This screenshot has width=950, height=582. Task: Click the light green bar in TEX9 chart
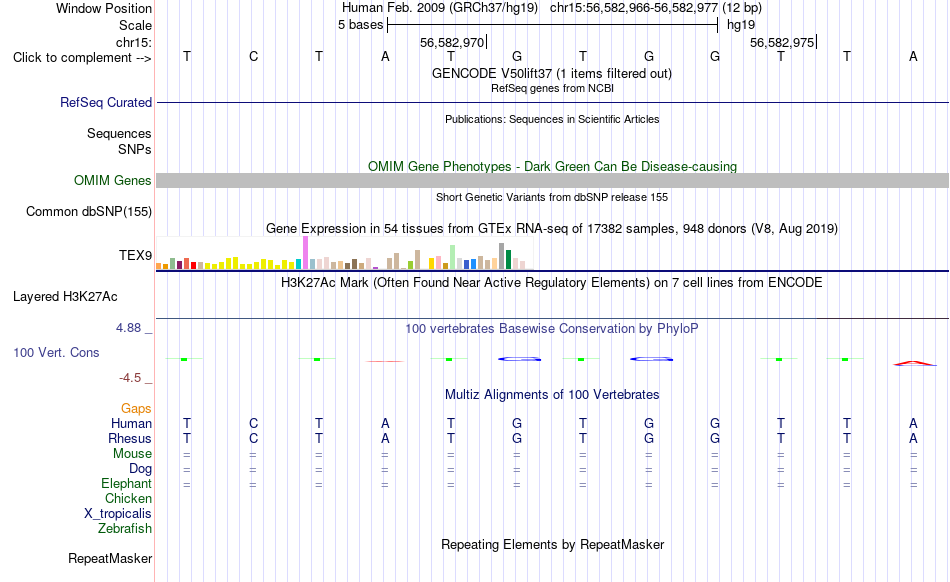[x=453, y=257]
